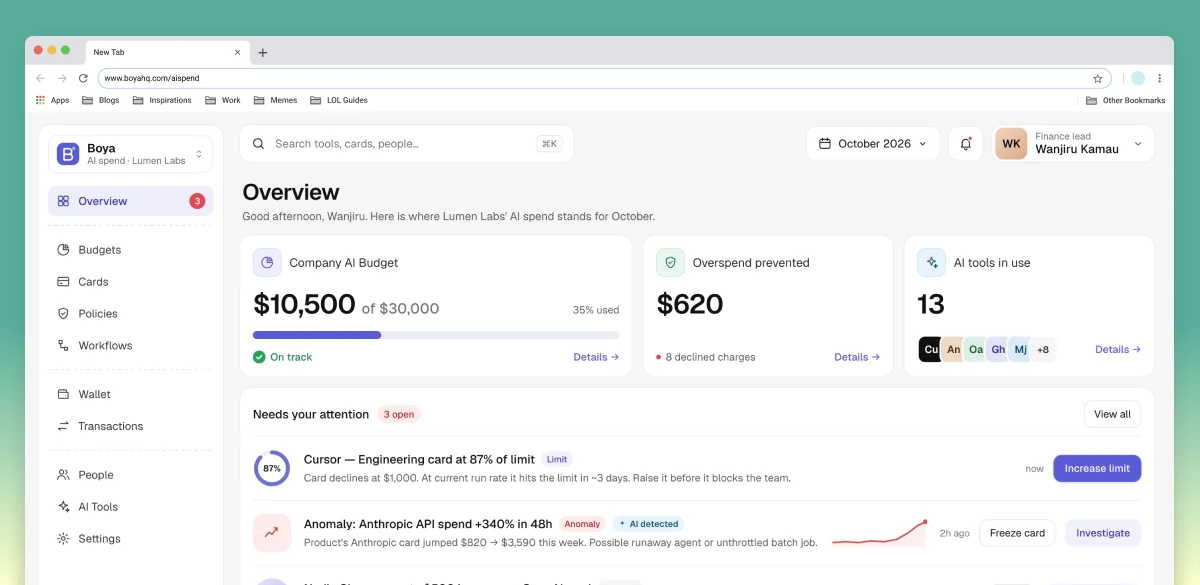
Task: Click the Freeze card button
Action: pos(1017,533)
